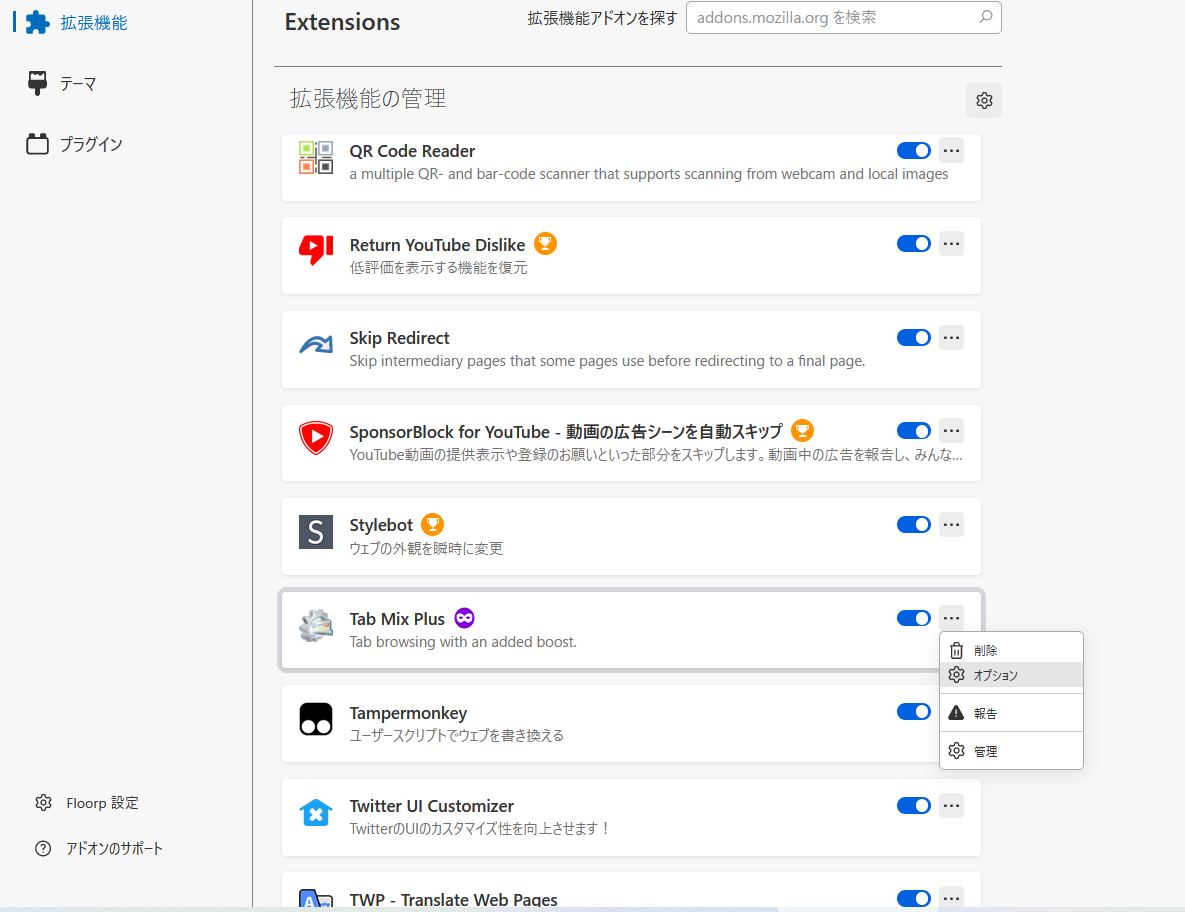1185x912 pixels.
Task: Open the three-dot menu for Tampermonkey
Action: (x=951, y=711)
